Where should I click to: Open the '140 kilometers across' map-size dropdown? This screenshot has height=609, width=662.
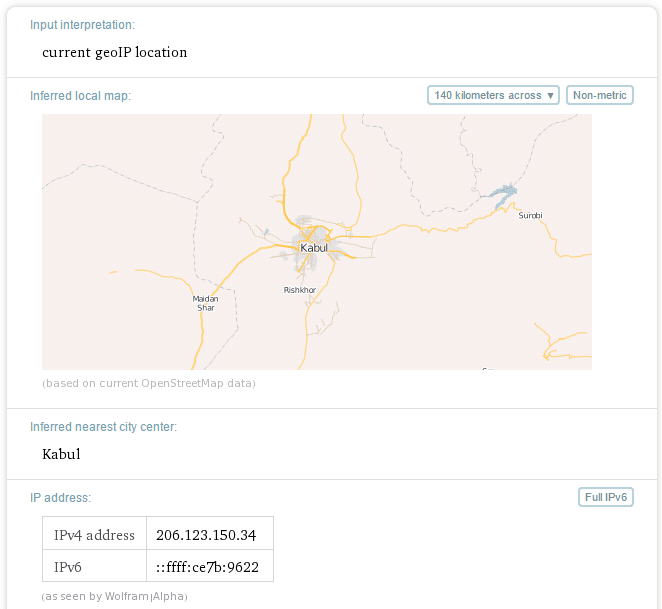(487, 96)
